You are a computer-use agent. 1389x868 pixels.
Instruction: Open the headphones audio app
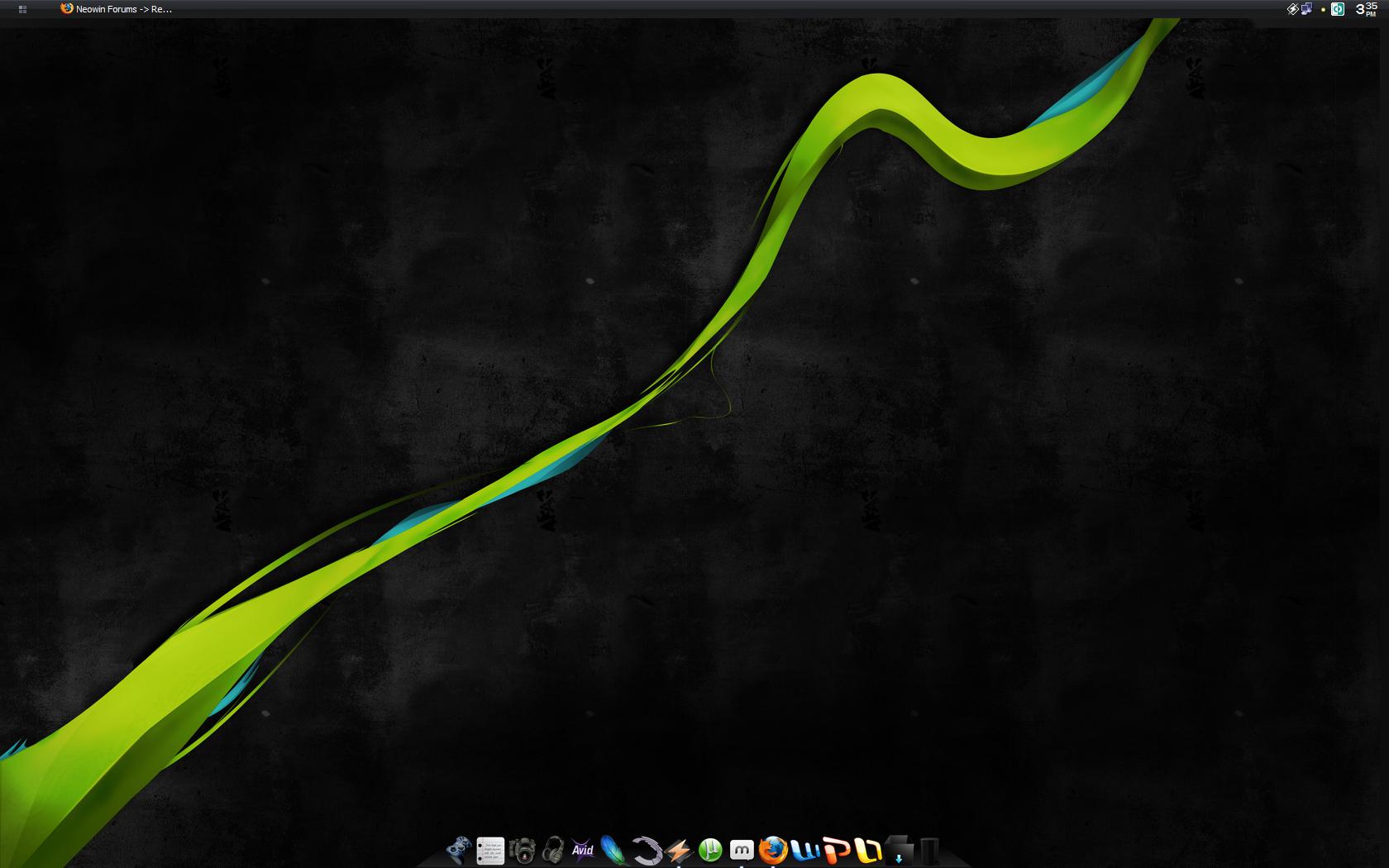tap(553, 850)
